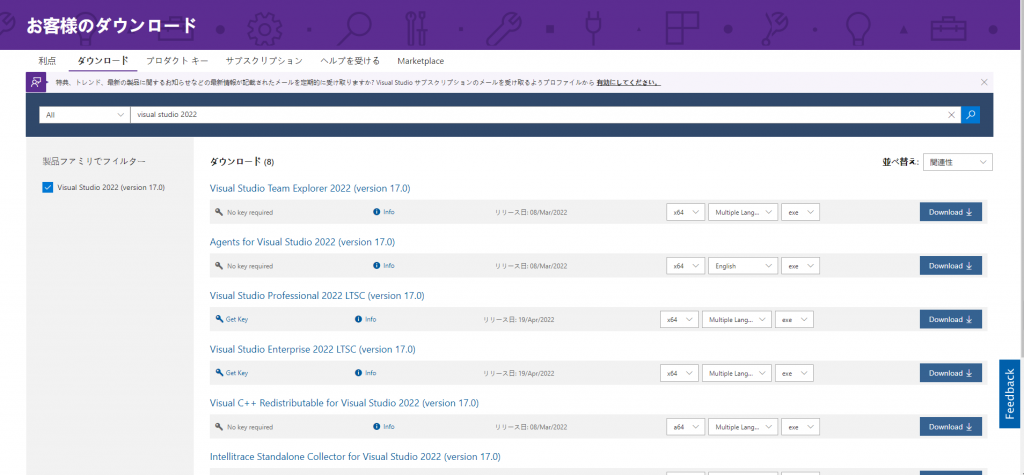Screen dimensions: 1024x475
Task: Open the Feedback side panel button
Action: click(x=1010, y=393)
